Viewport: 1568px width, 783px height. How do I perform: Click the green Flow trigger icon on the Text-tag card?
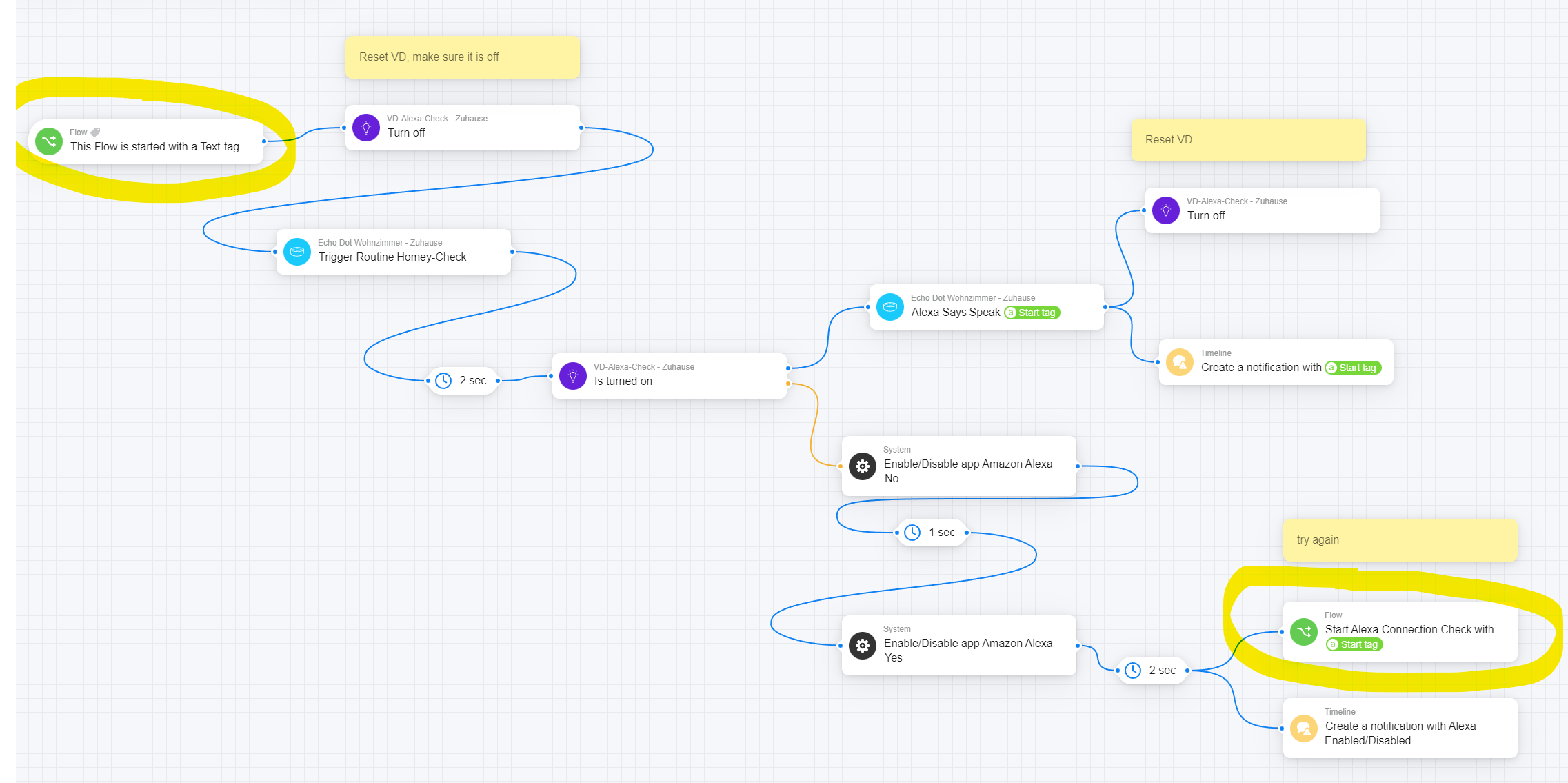coord(49,141)
